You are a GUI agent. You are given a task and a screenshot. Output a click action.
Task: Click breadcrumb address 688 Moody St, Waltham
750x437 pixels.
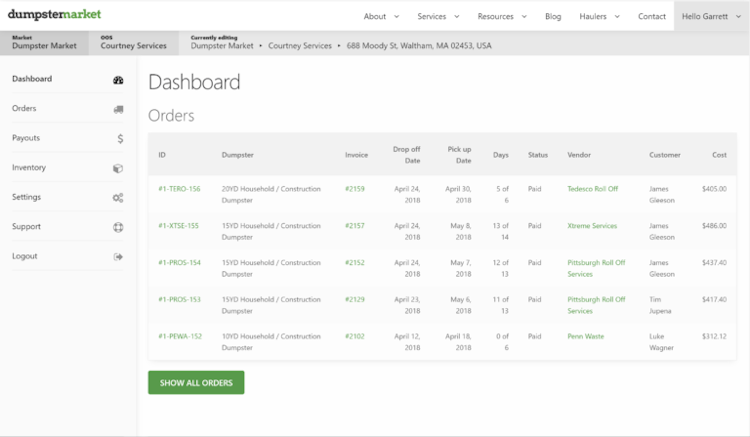coord(419,46)
